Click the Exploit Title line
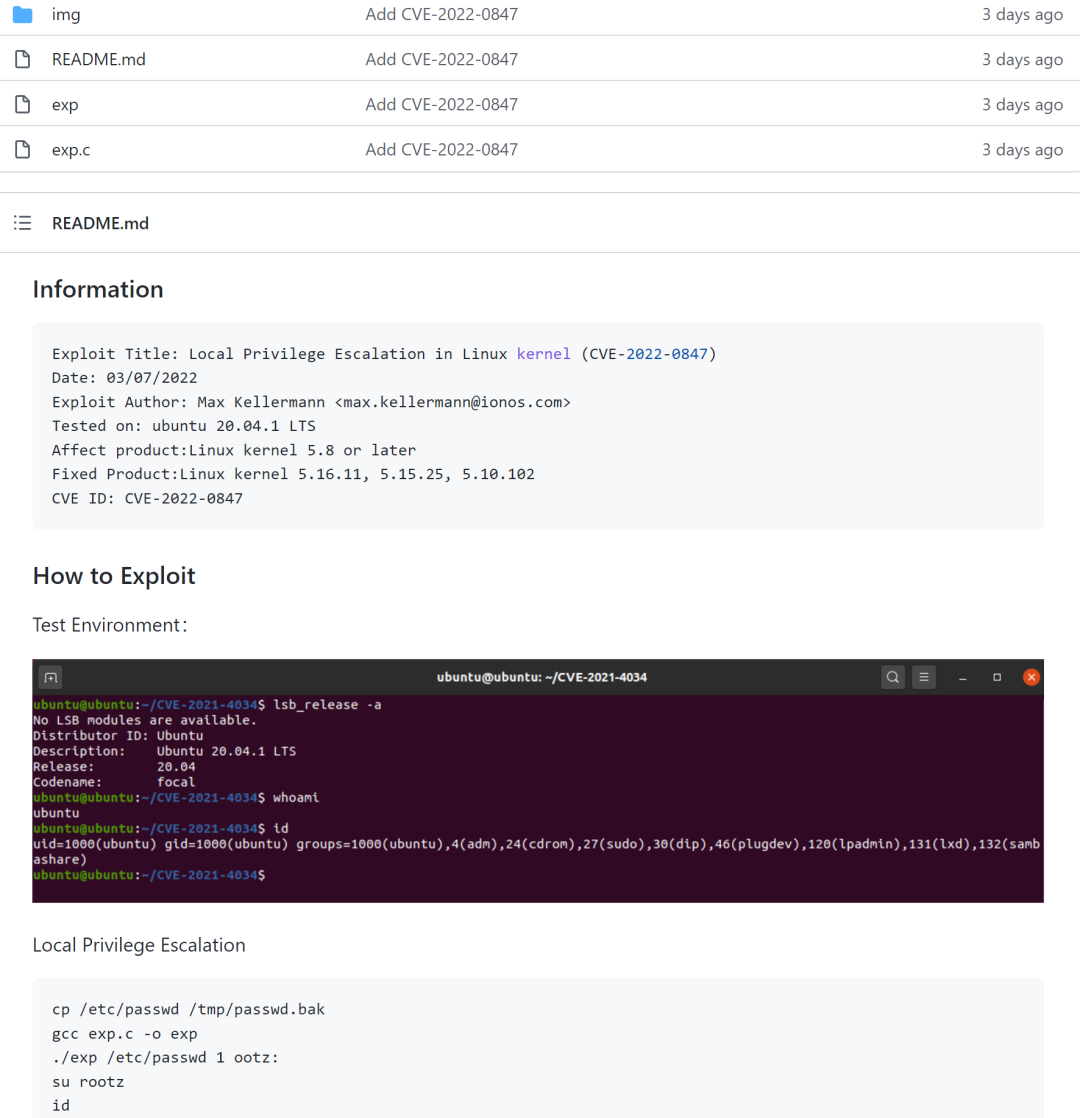This screenshot has height=1118, width=1080. coord(384,354)
